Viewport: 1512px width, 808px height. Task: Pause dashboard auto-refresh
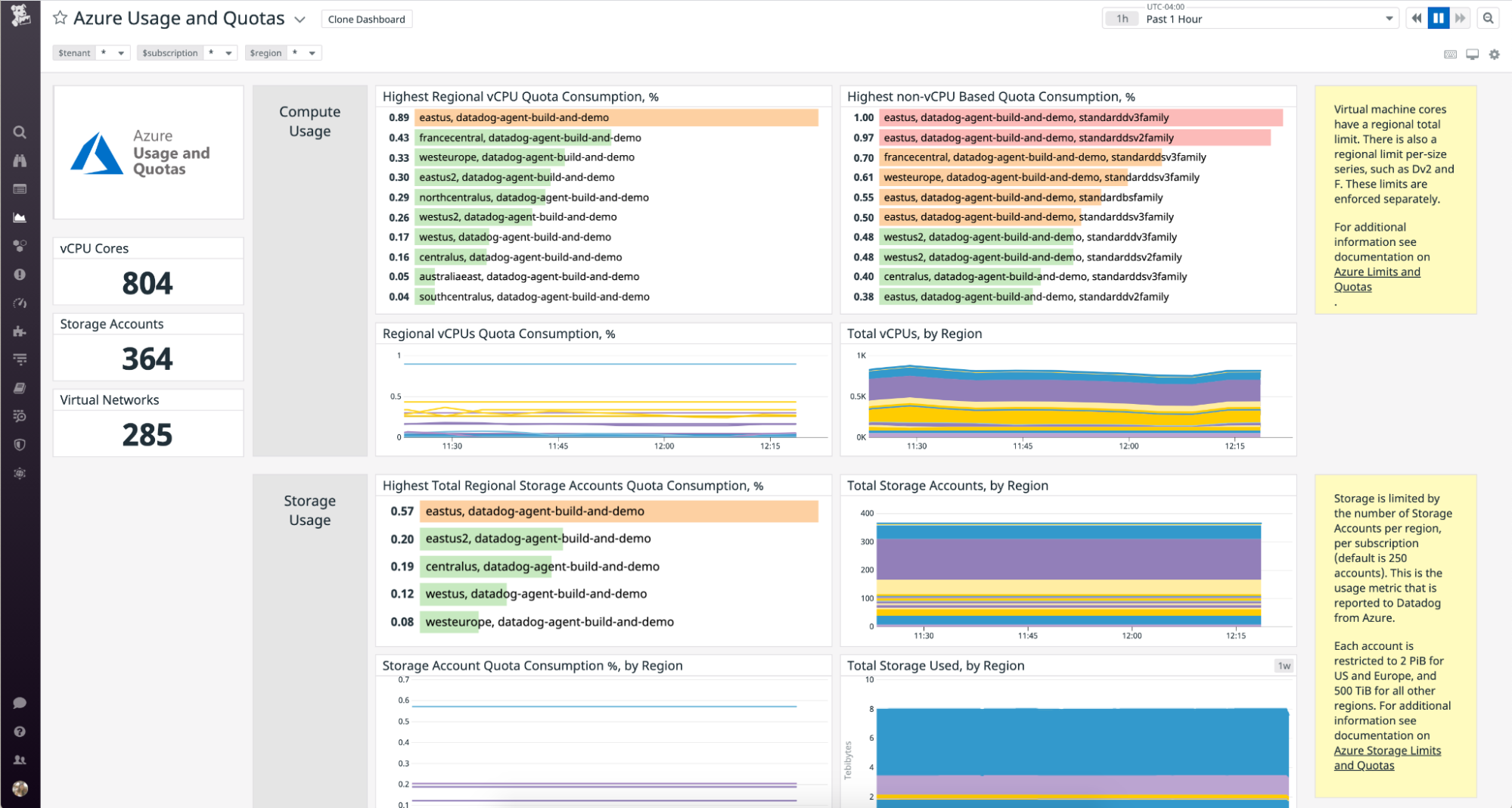1438,17
